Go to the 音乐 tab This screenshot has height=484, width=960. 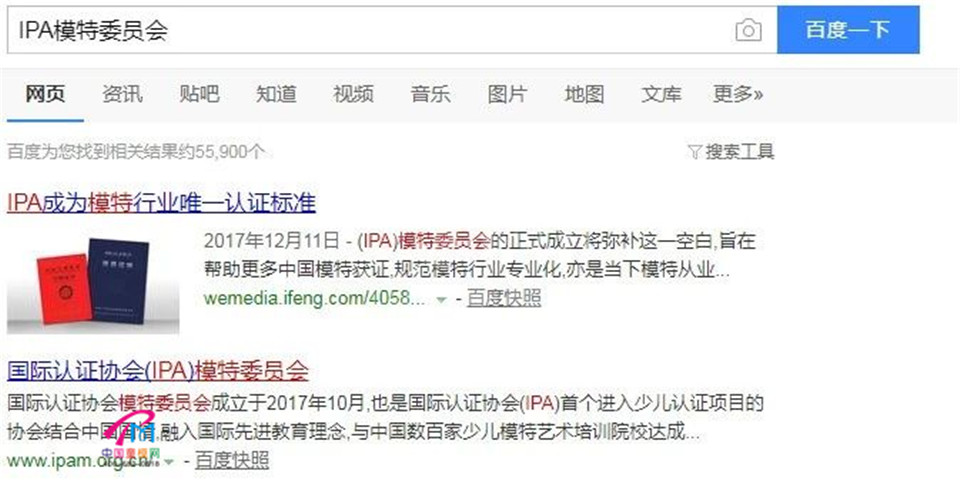[430, 94]
